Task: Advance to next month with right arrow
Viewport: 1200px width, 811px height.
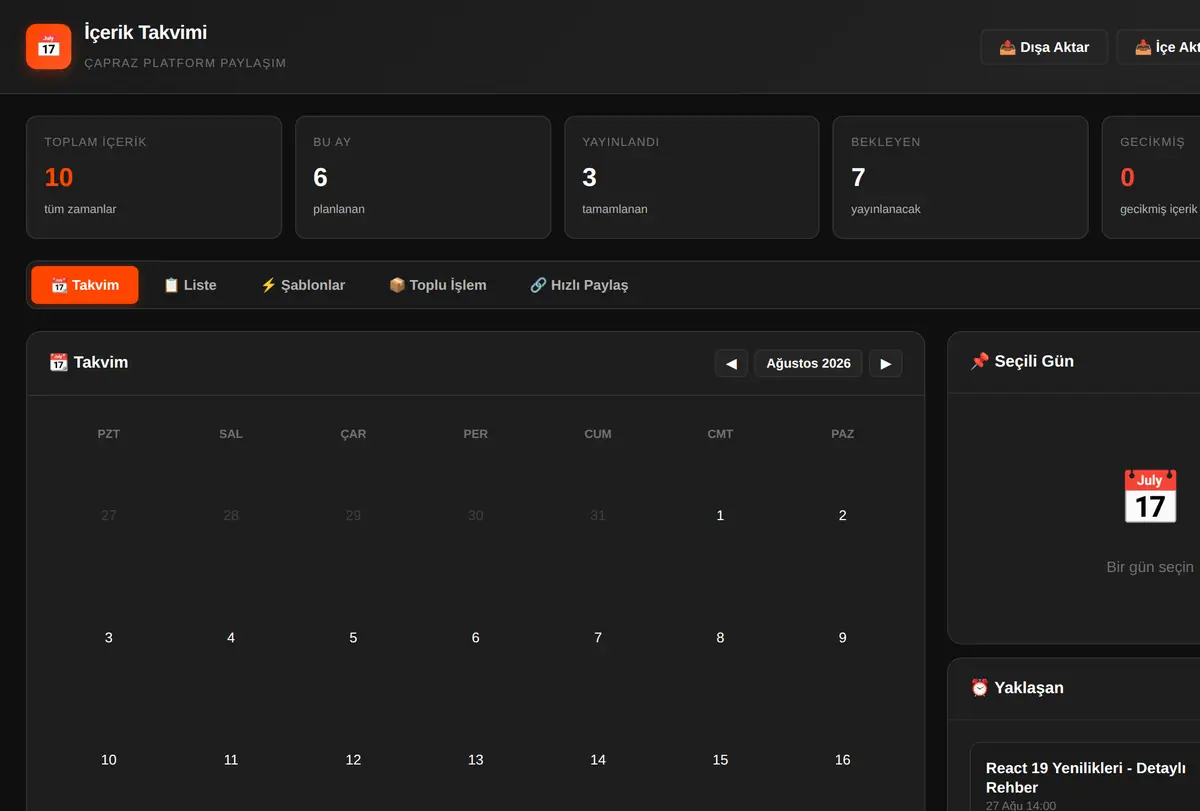Action: (885, 363)
